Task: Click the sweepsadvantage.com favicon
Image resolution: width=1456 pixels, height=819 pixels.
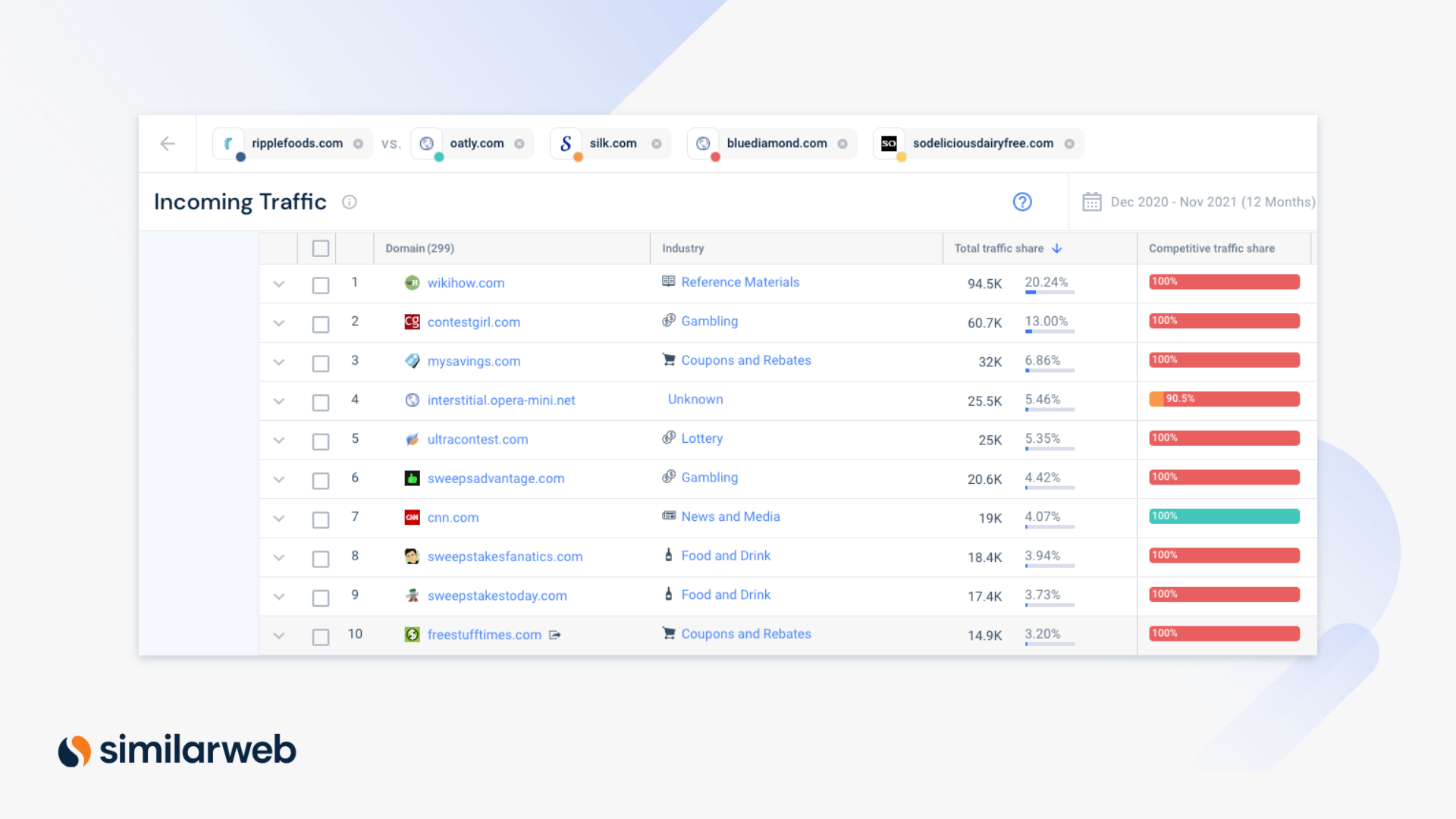Action: (x=413, y=479)
